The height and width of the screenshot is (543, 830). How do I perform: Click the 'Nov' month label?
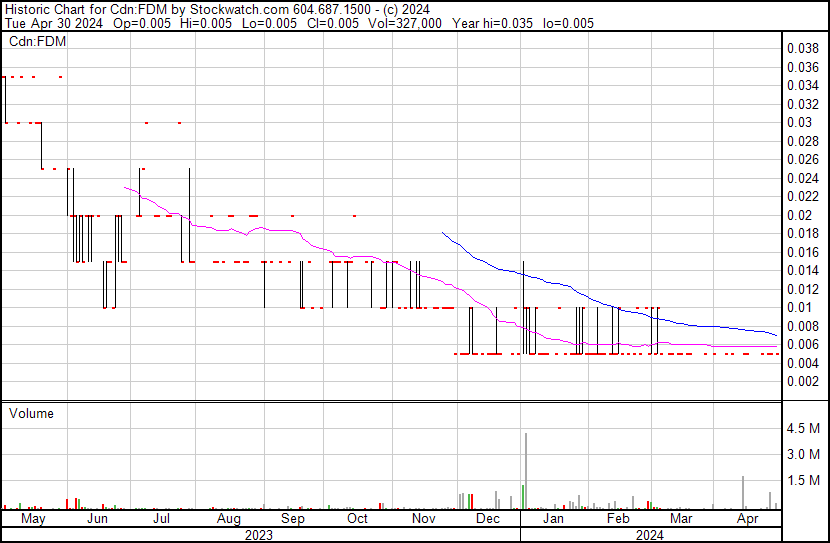[x=423, y=518]
